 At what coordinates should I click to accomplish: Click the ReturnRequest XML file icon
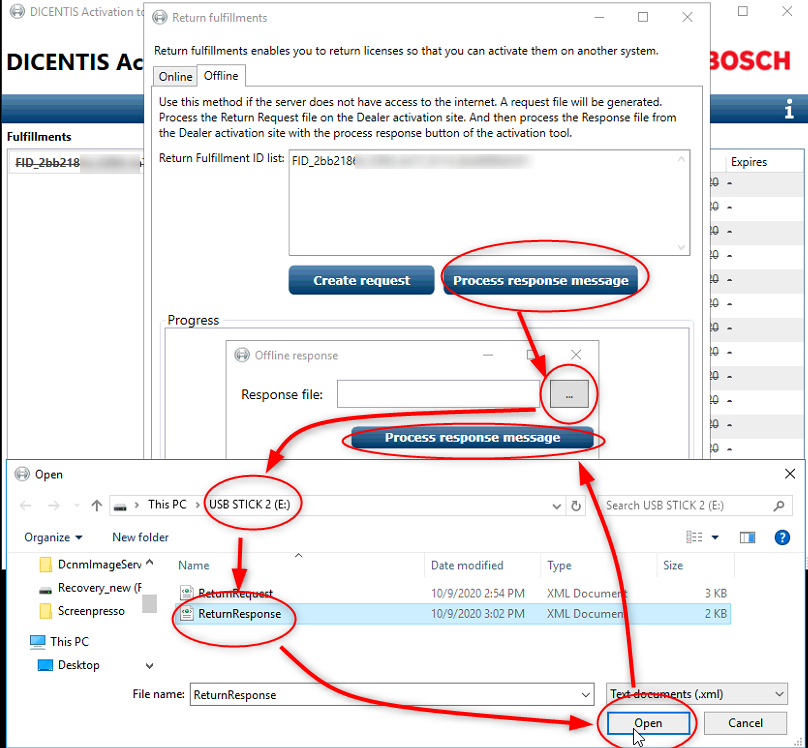click(186, 594)
